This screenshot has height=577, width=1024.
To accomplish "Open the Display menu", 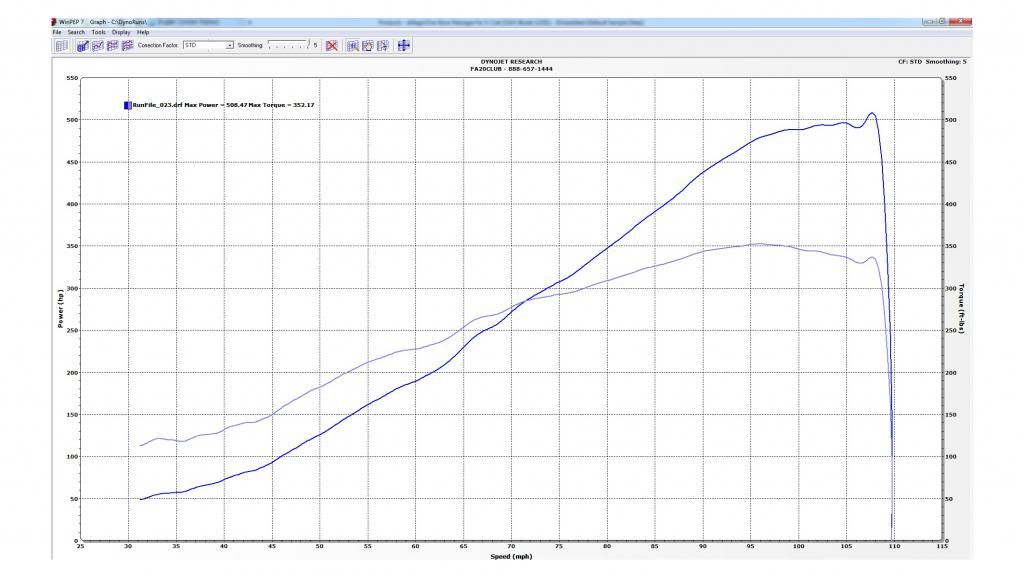I will (x=121, y=32).
